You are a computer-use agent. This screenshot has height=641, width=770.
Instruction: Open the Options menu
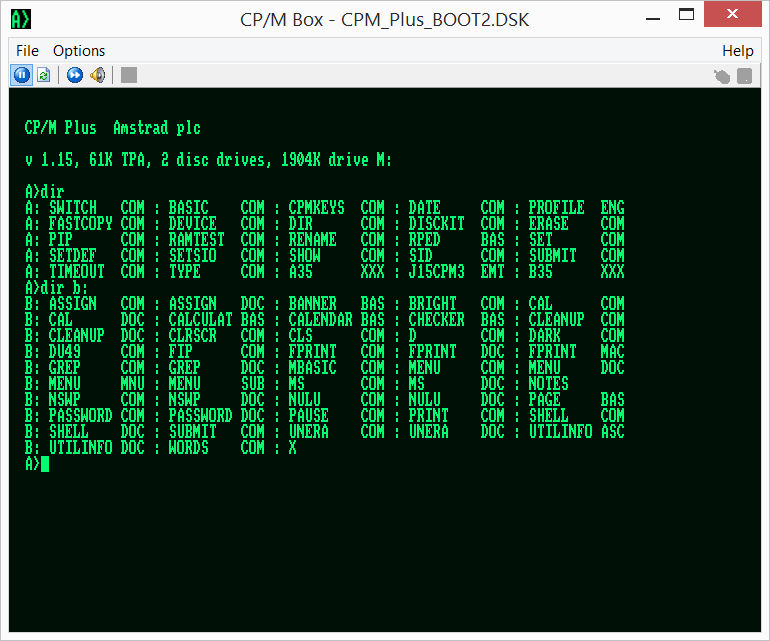tap(79, 51)
